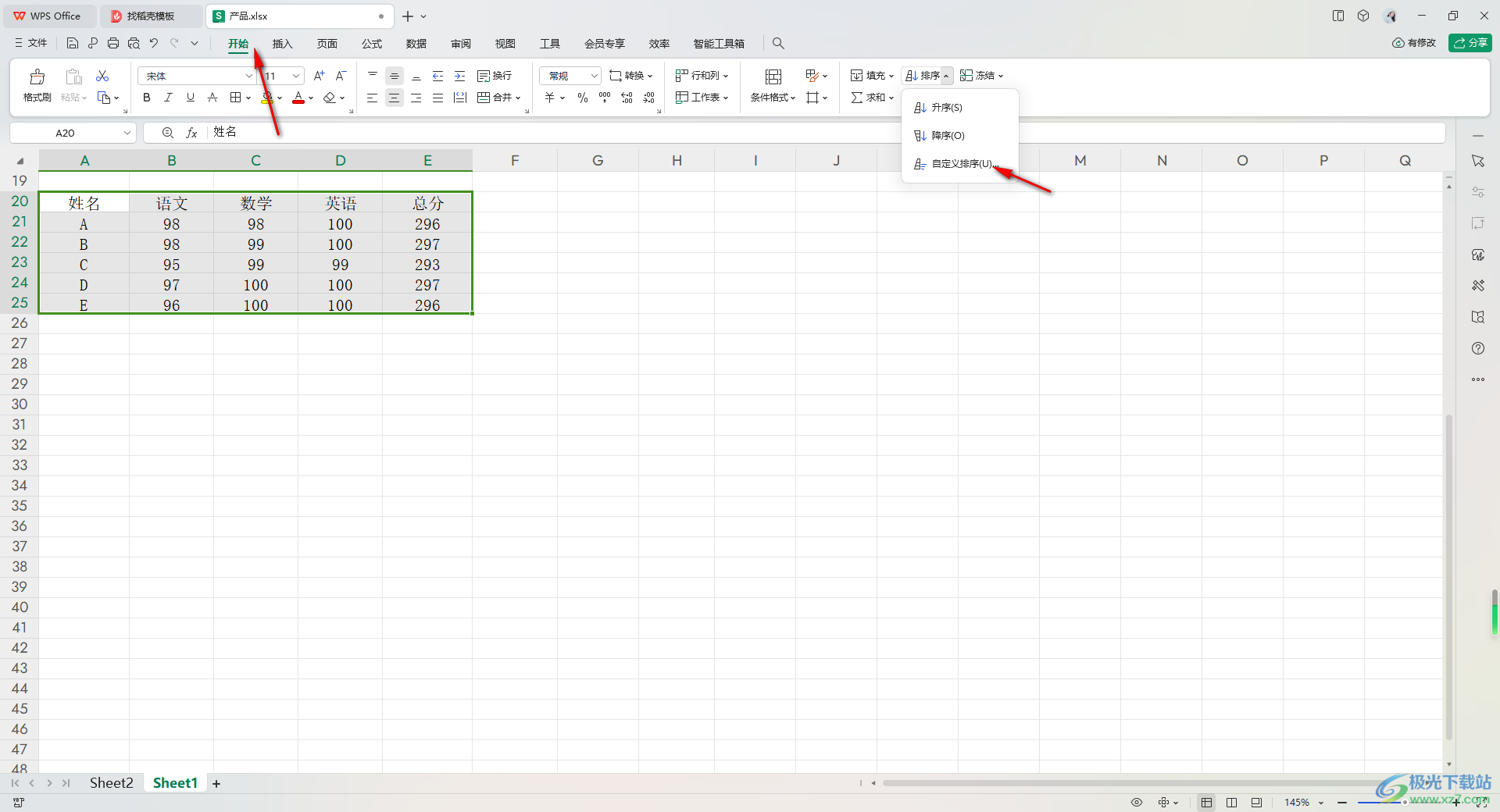Switch to Normal view in status bar
This screenshot has height=812, width=1500.
tap(1207, 803)
